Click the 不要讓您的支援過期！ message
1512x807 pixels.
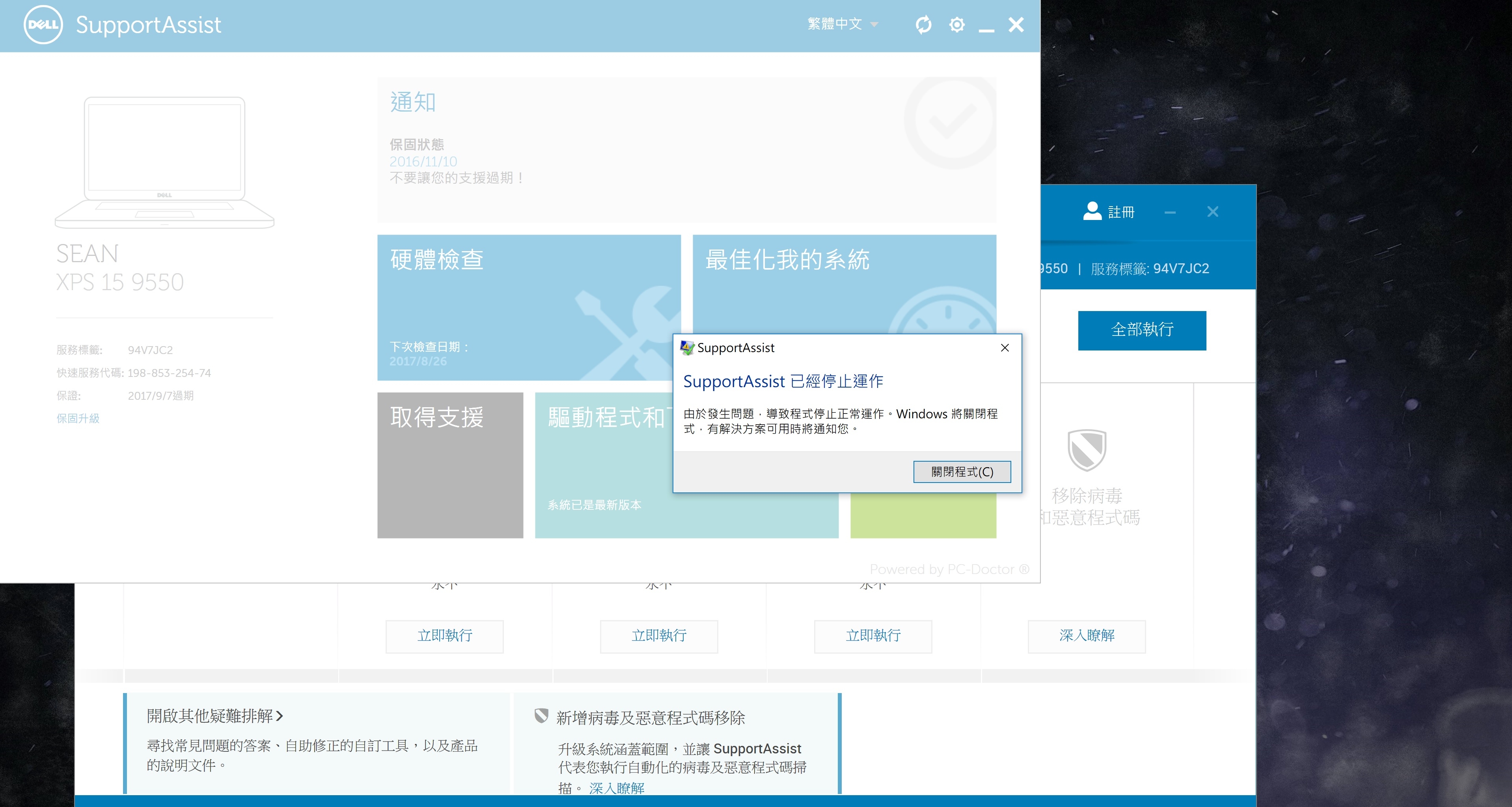[457, 178]
